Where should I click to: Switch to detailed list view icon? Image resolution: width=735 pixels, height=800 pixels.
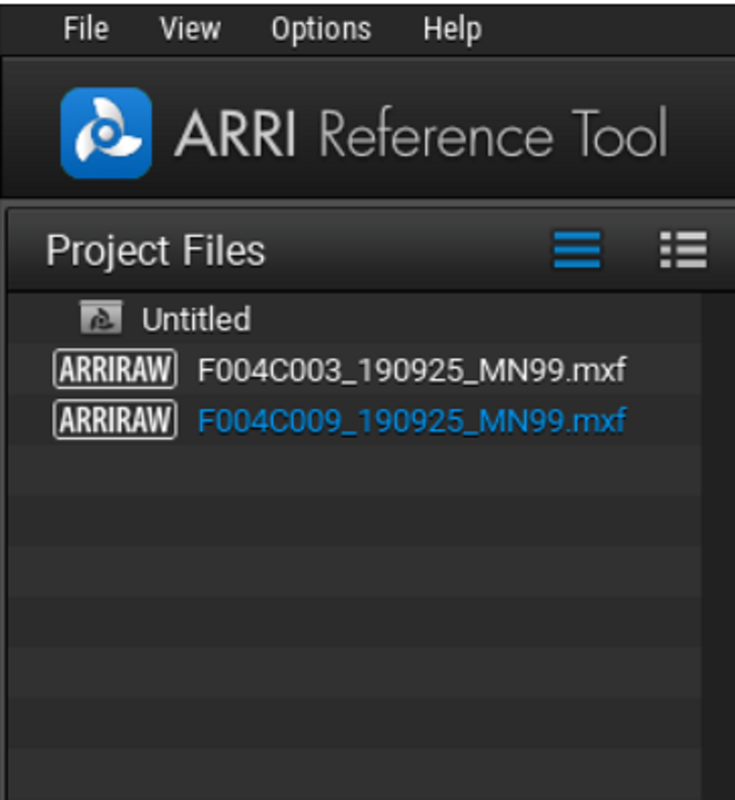point(683,249)
